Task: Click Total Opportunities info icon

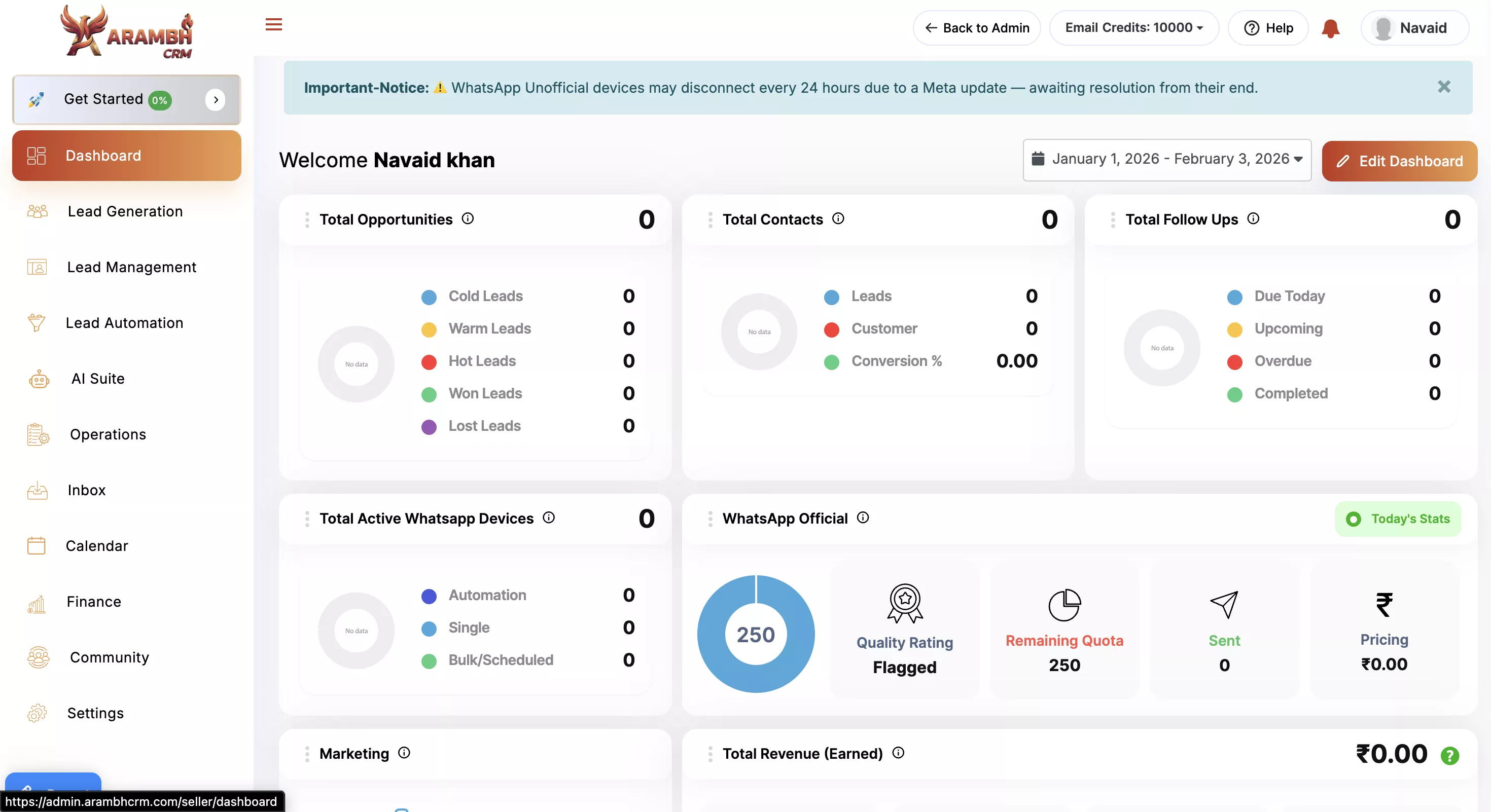Action: [x=468, y=218]
